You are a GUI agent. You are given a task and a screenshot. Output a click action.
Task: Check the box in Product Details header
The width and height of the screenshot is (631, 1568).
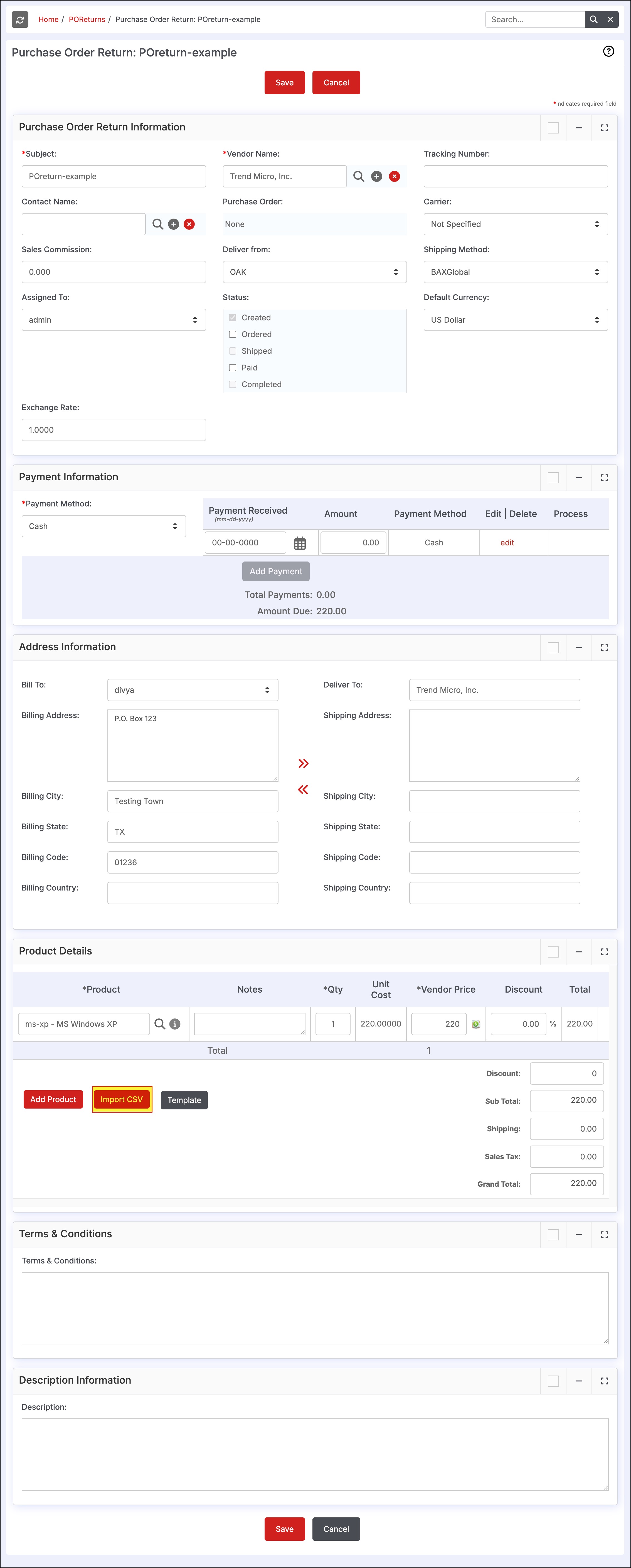[553, 952]
